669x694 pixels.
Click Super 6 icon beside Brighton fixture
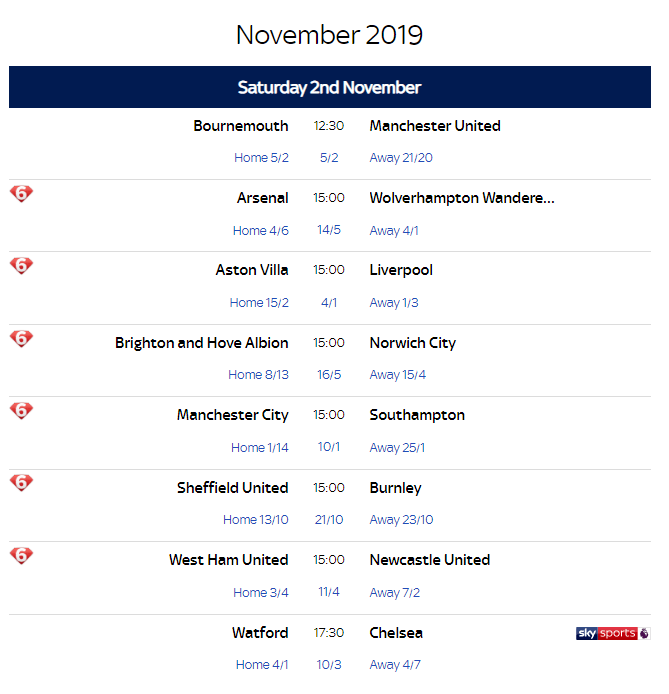click(21, 339)
